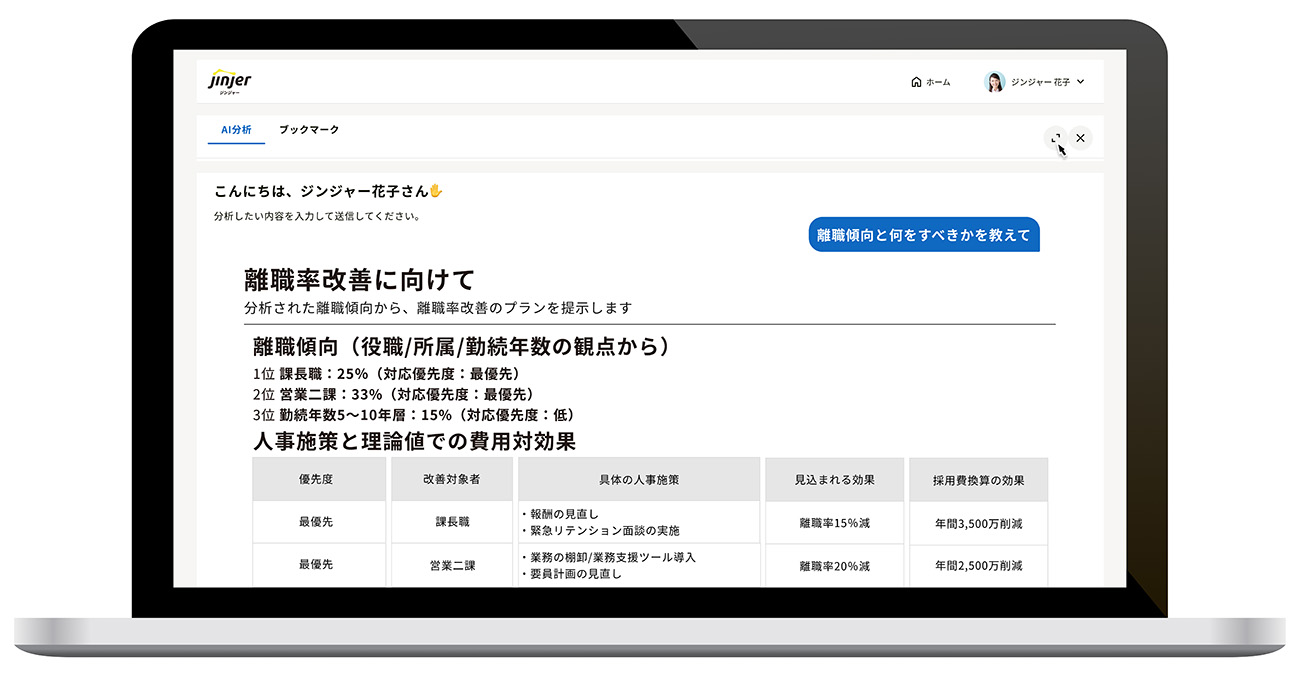Click the 離職率改善に向けて heading
The image size is (1300, 681).
pos(359,279)
